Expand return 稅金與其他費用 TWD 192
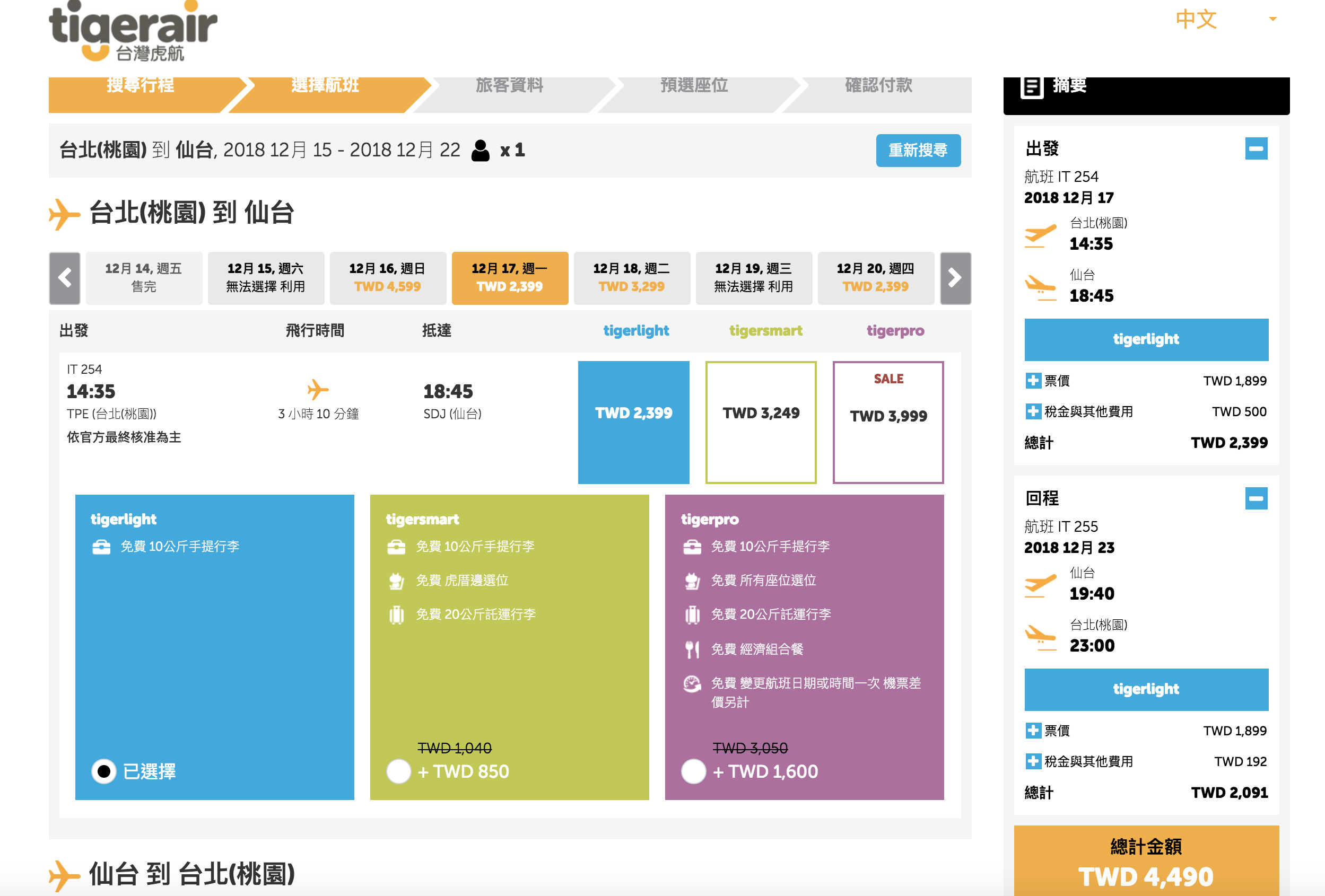 click(1033, 761)
